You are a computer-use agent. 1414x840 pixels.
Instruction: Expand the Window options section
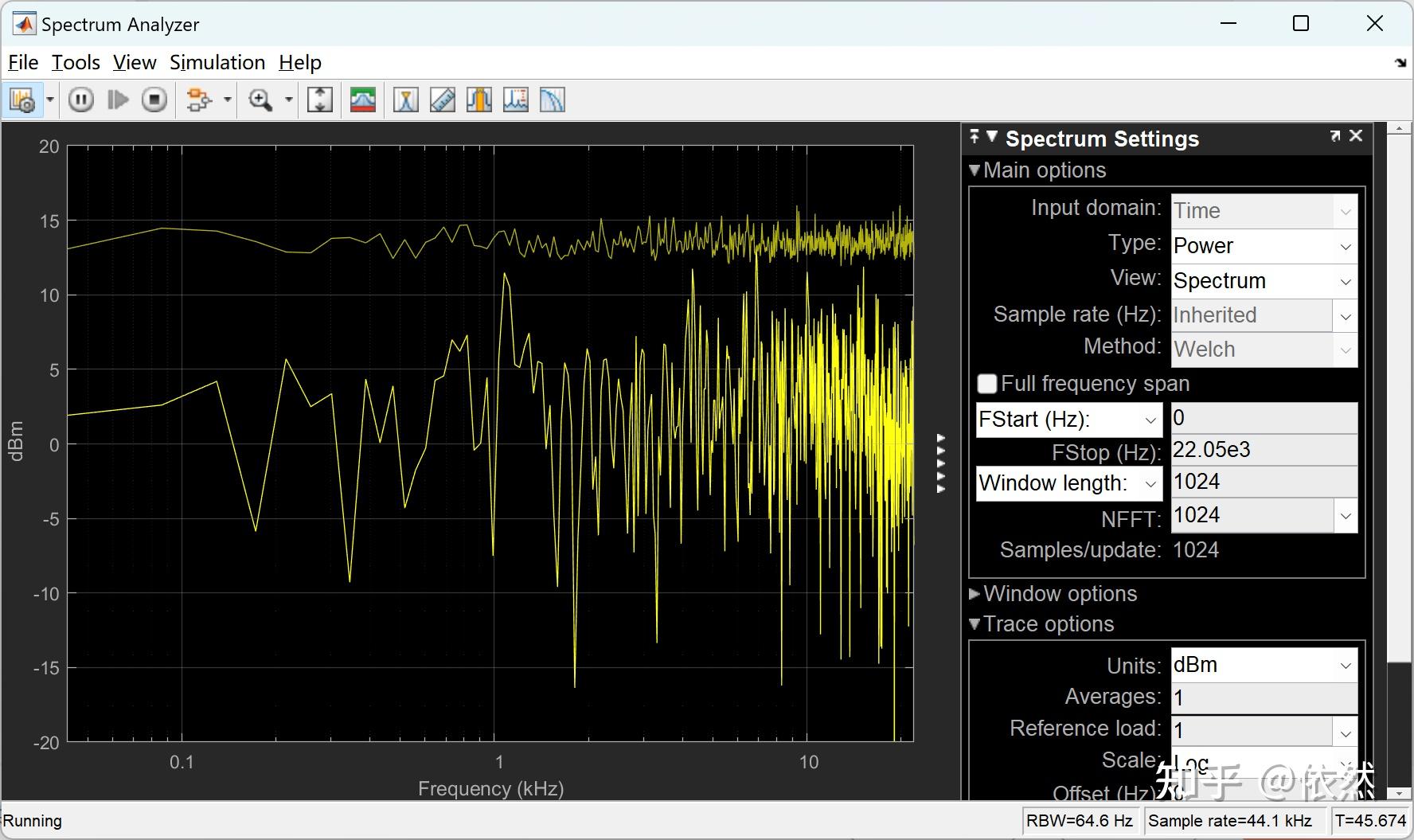1059,594
